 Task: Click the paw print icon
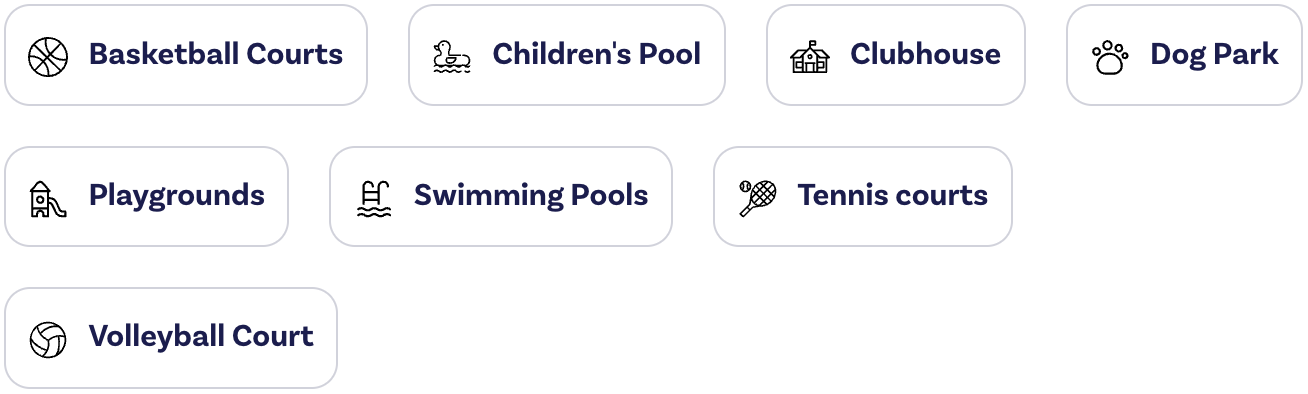1109,57
